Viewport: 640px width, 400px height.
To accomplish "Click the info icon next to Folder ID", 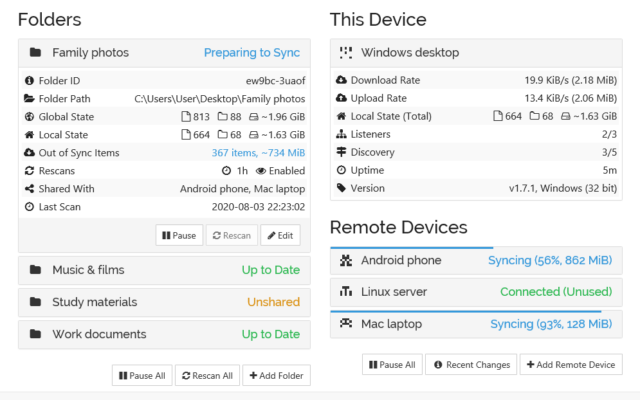I will tap(29, 80).
